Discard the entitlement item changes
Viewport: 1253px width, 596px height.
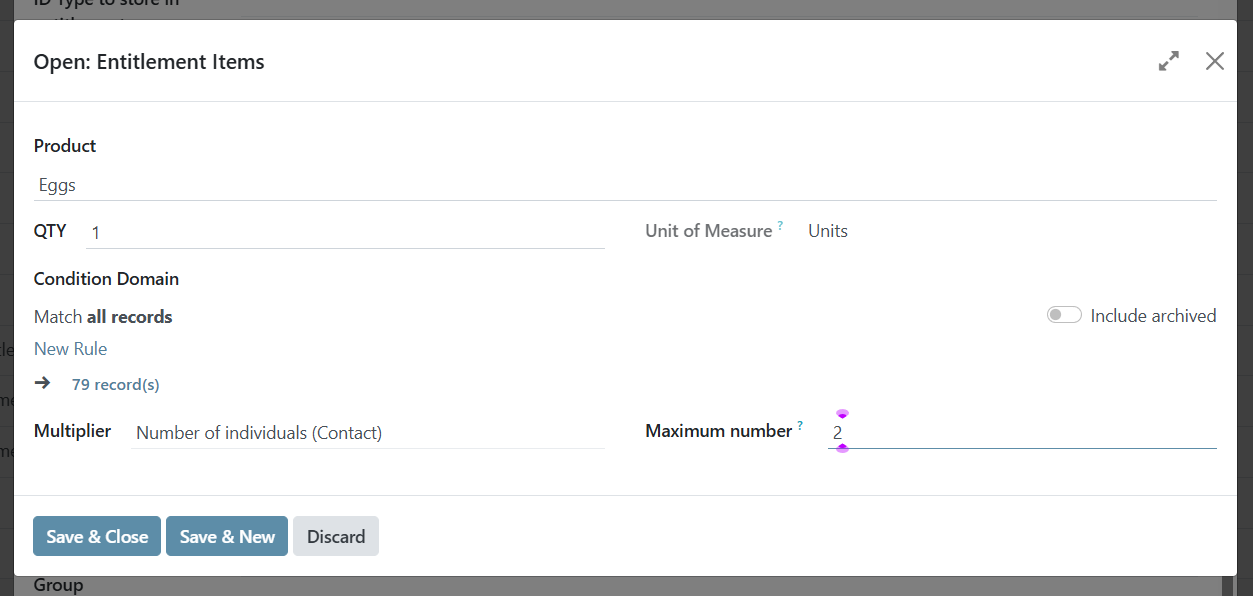[335, 536]
